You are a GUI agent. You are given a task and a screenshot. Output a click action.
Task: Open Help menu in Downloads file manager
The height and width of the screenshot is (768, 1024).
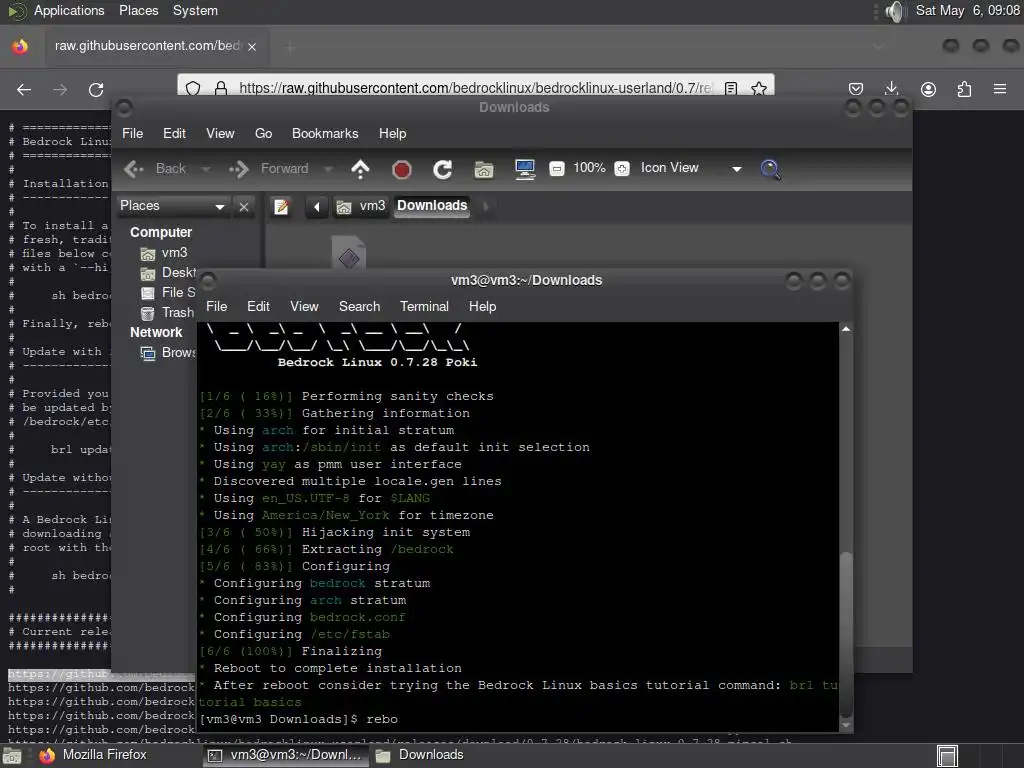(x=392, y=133)
